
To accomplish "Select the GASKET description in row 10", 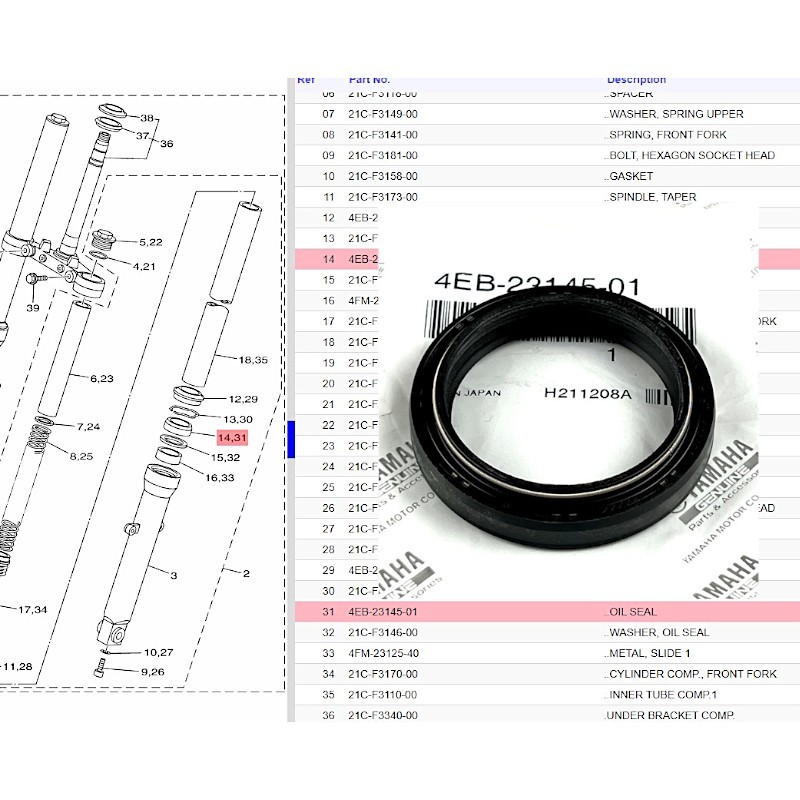I will pos(629,177).
